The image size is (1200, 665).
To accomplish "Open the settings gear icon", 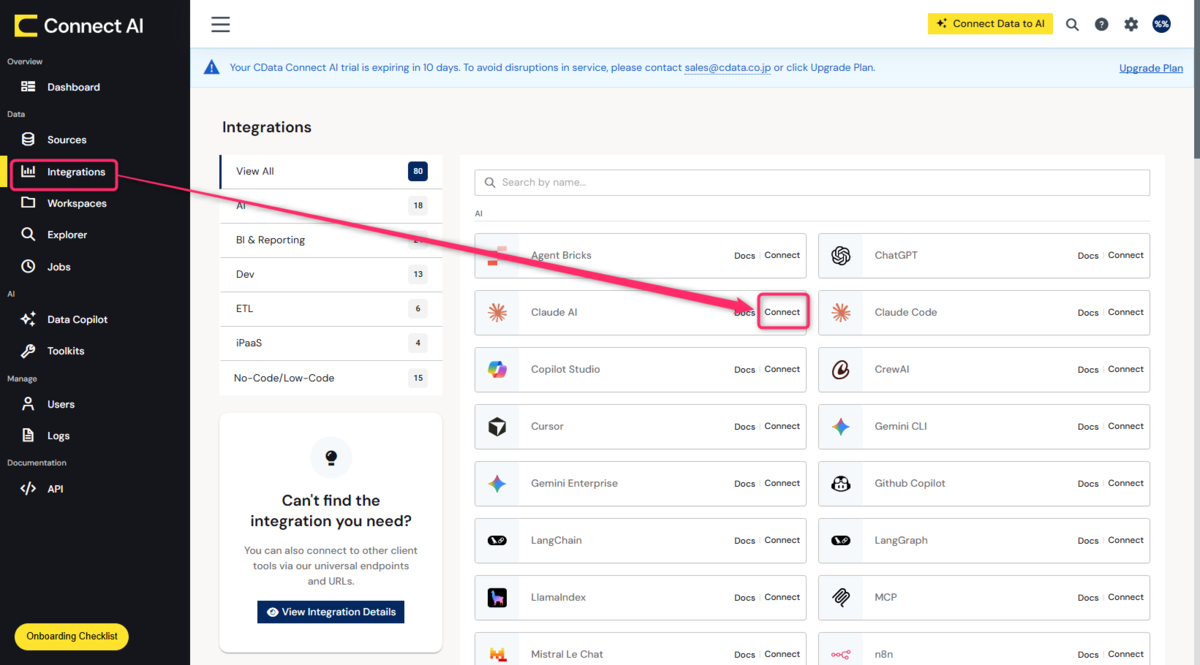I will (1131, 24).
